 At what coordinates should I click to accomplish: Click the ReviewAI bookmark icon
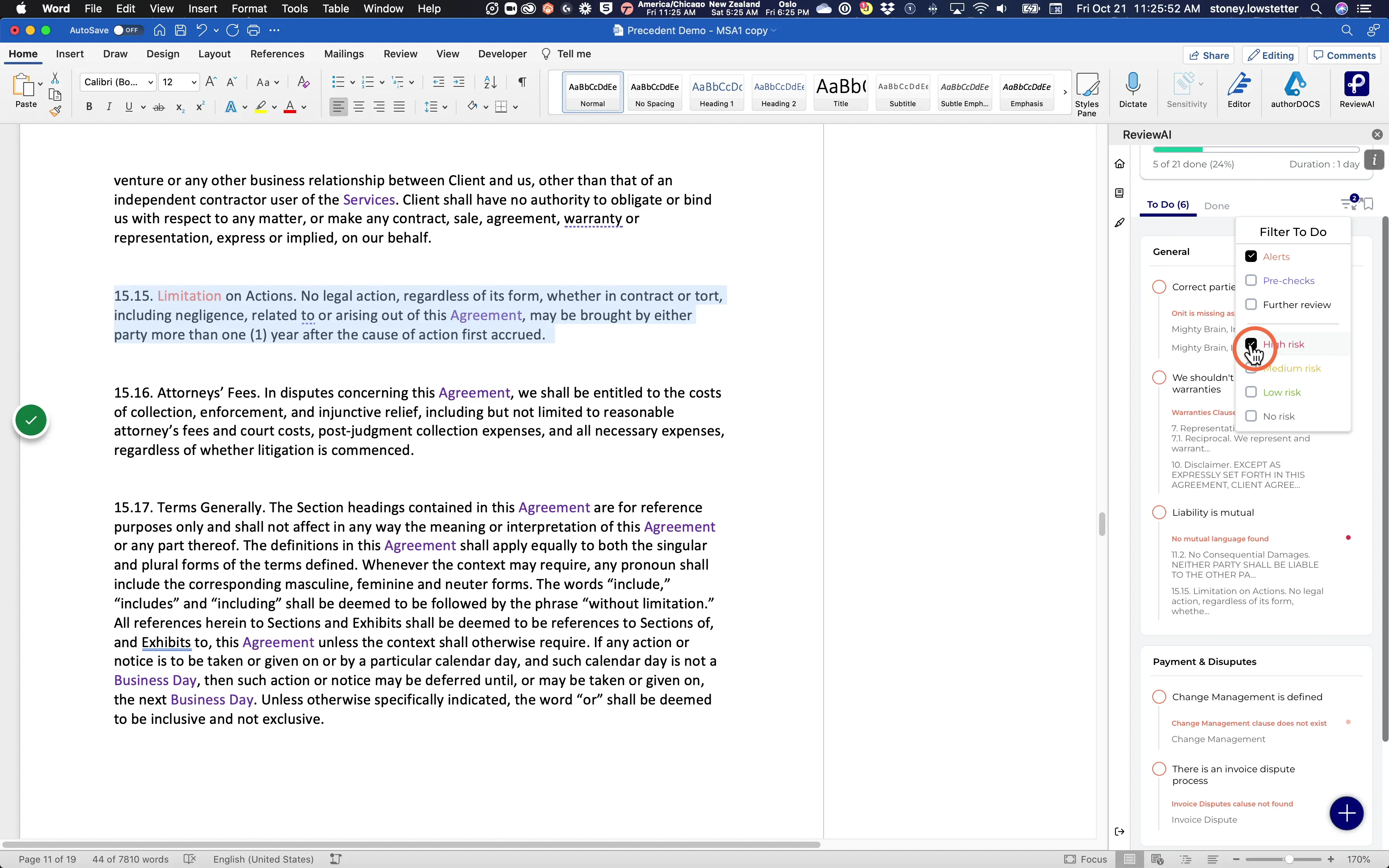(1368, 204)
